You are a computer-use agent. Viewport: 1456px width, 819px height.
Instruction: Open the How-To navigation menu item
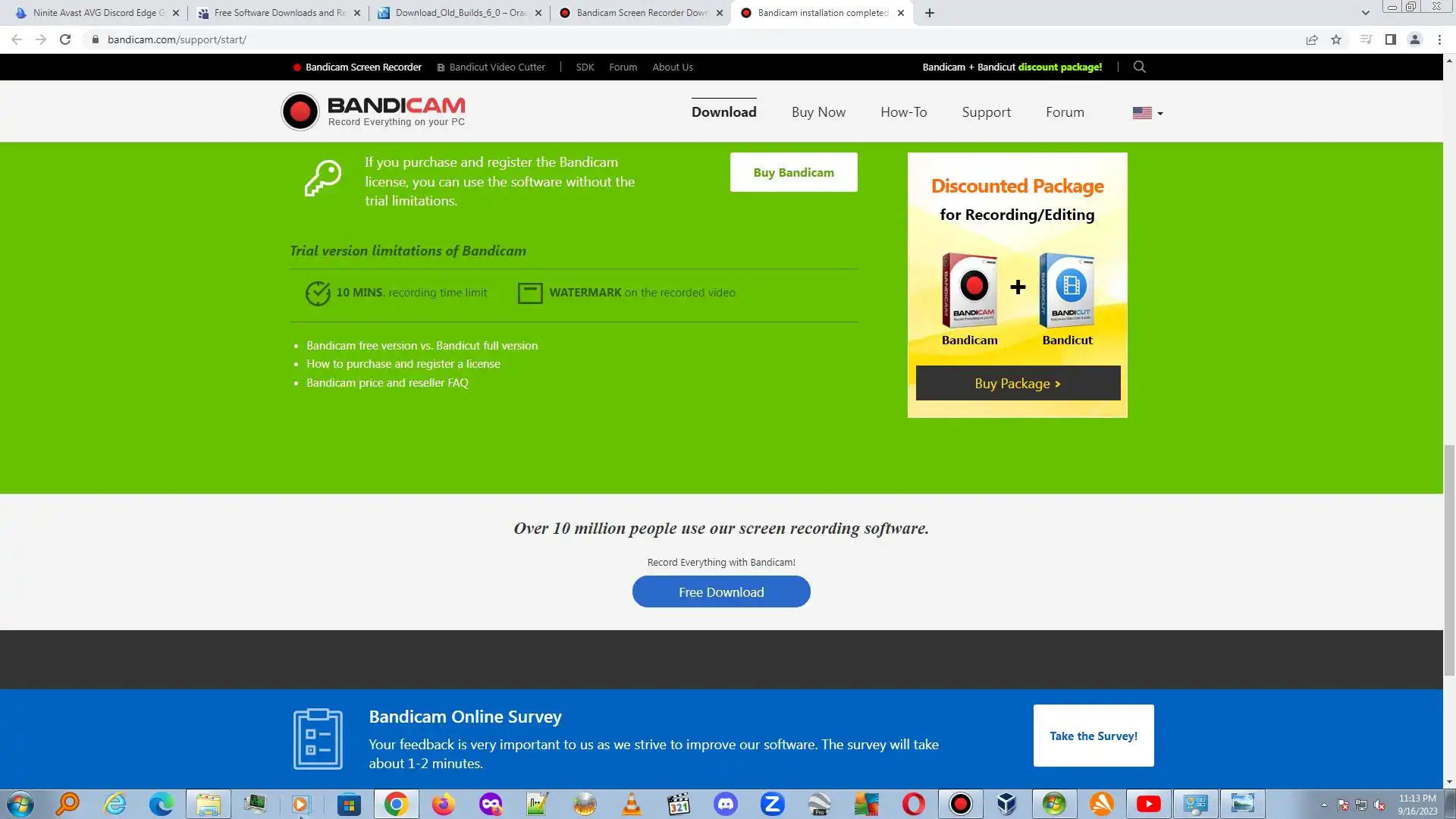pos(903,112)
